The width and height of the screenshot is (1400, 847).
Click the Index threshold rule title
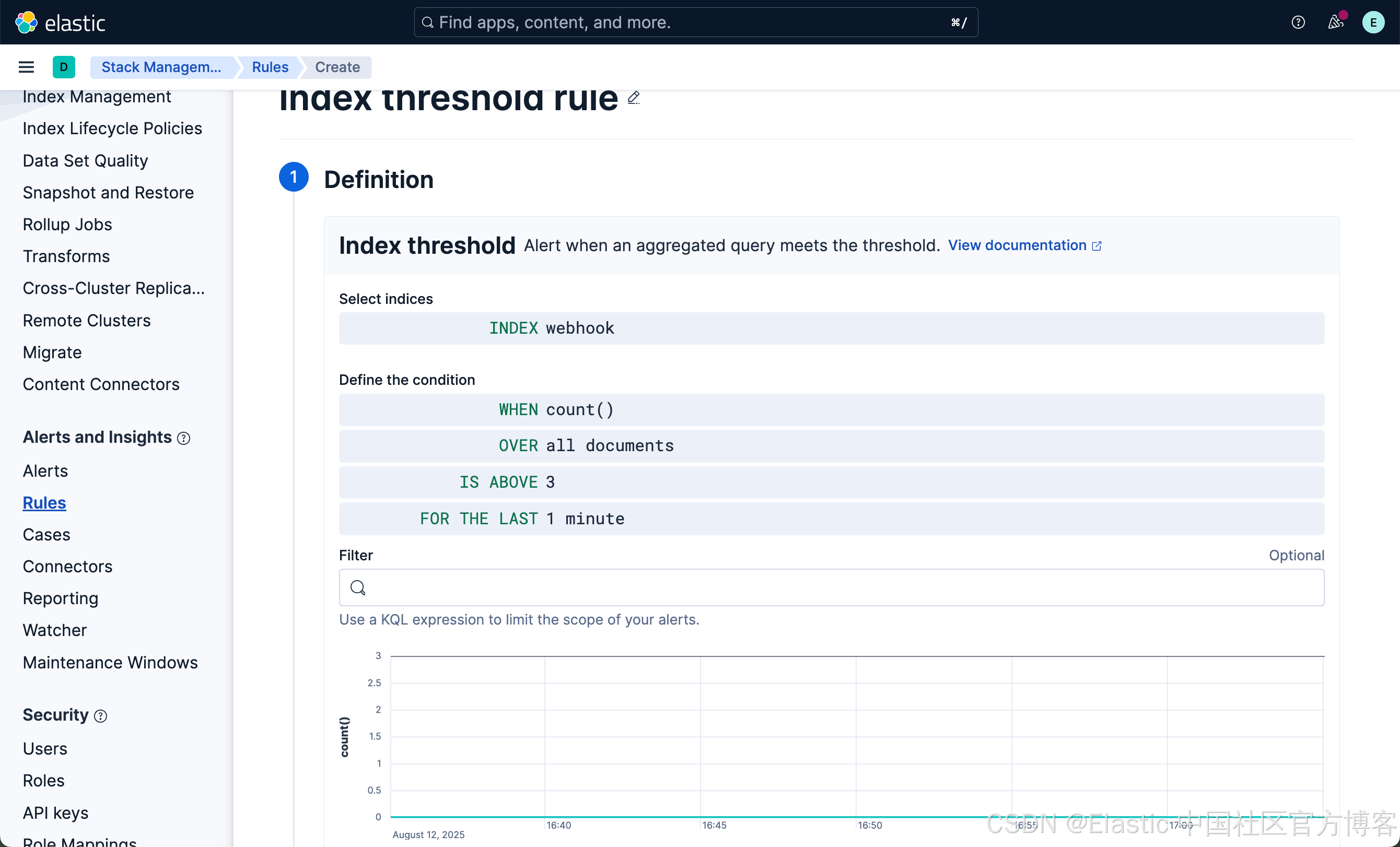(448, 99)
